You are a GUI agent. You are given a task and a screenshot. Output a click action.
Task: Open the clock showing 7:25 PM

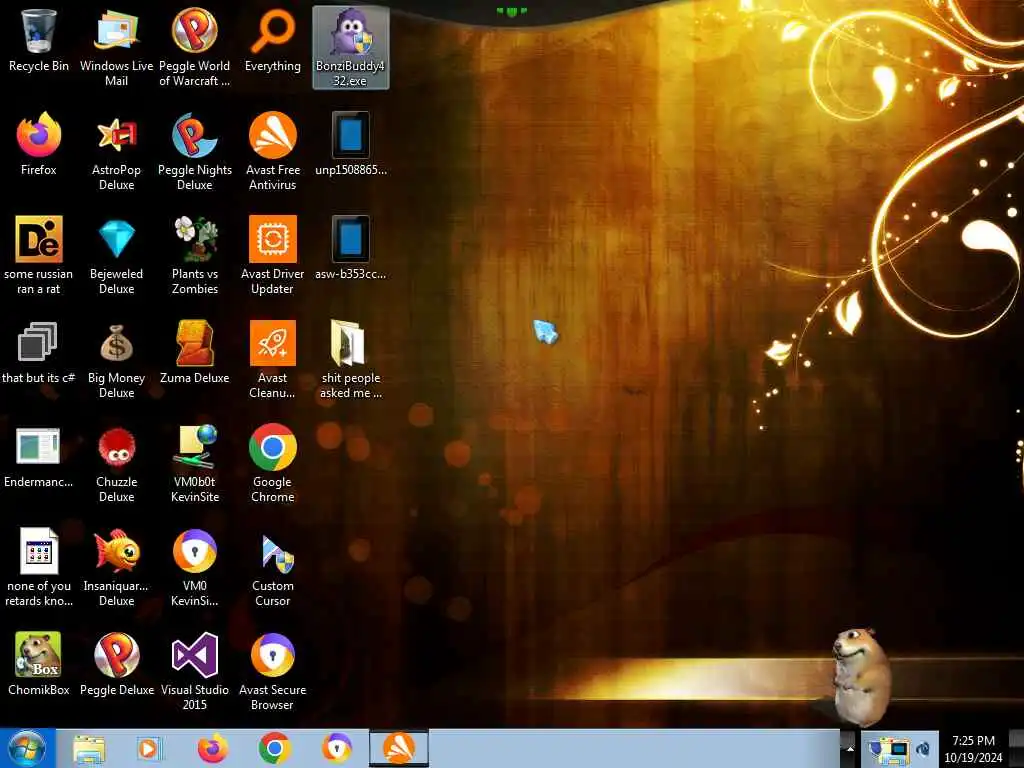[973, 748]
